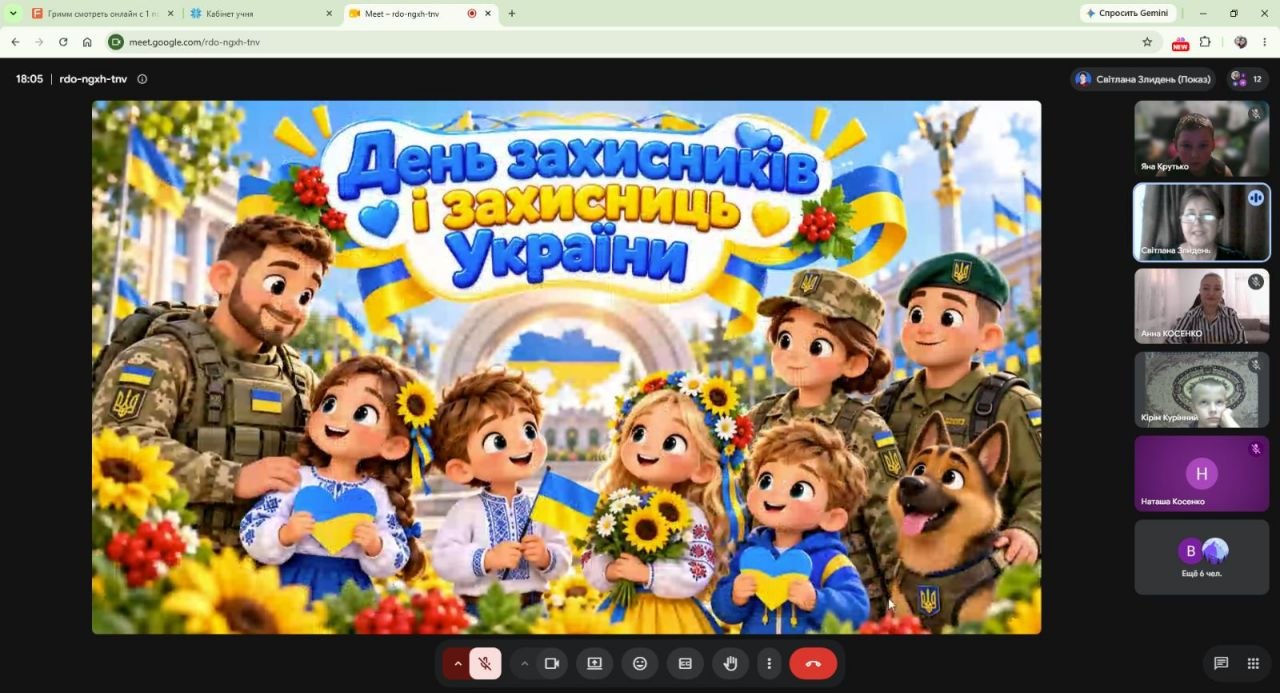Expand the tab search dropdown

click(x=13, y=14)
